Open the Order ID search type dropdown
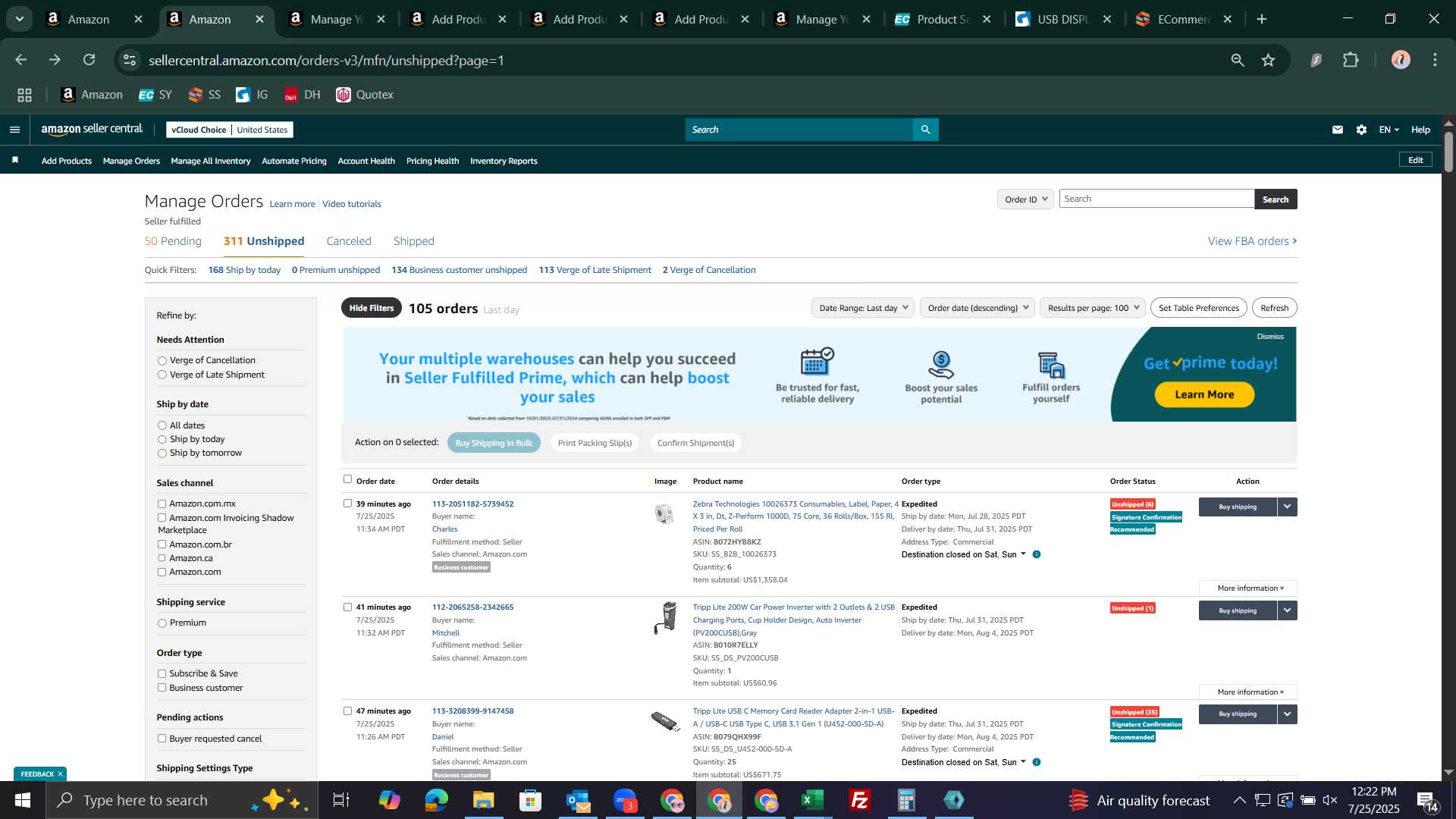1456x819 pixels. coord(1025,199)
